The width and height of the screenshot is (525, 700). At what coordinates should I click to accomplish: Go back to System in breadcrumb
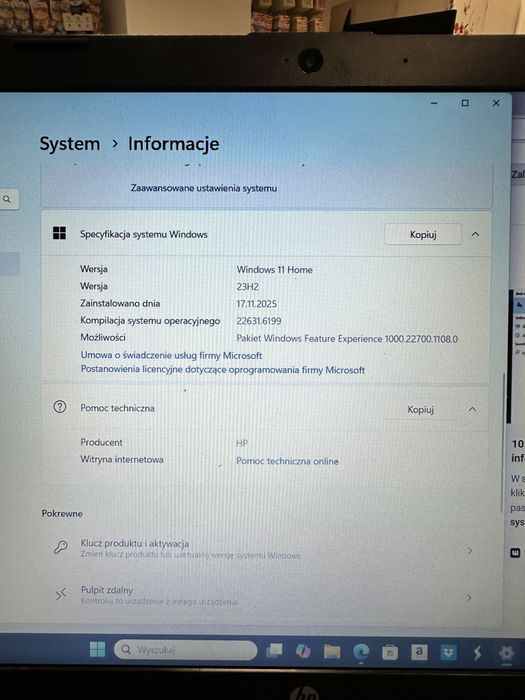pos(70,144)
